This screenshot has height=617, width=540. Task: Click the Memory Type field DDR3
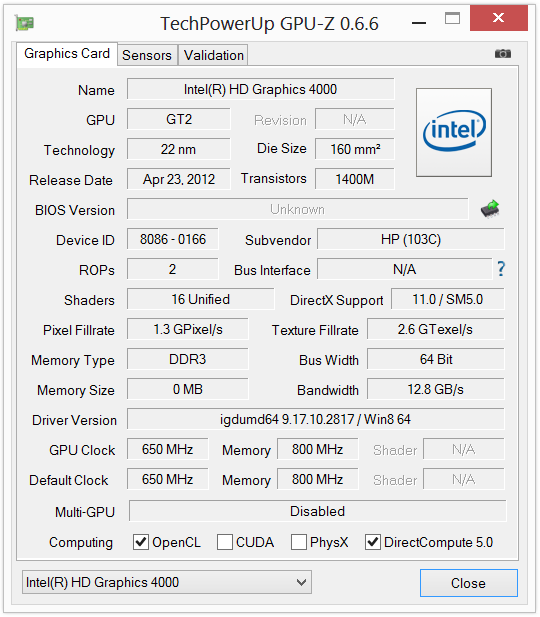click(188, 359)
